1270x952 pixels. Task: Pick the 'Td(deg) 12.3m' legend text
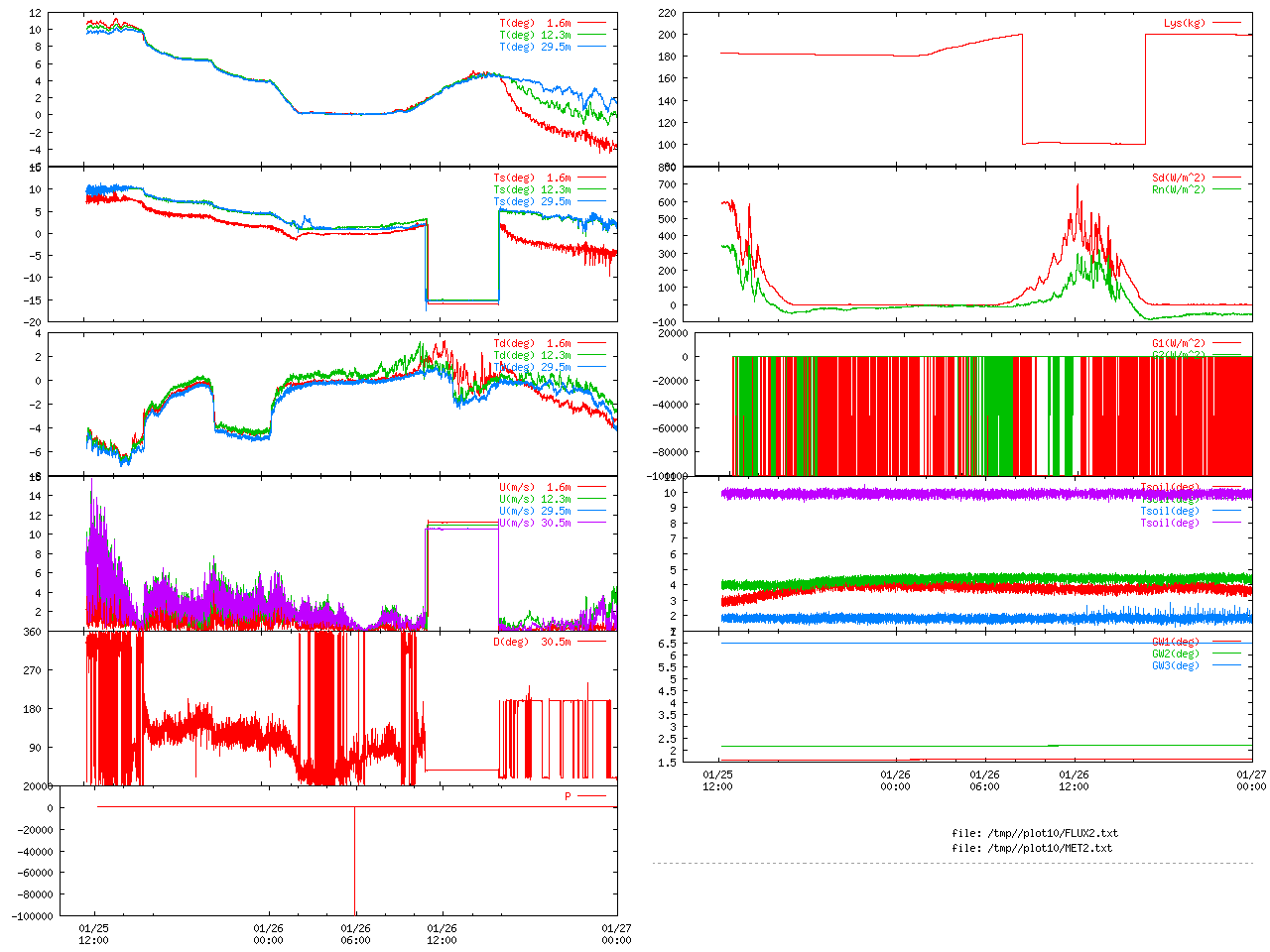(533, 355)
